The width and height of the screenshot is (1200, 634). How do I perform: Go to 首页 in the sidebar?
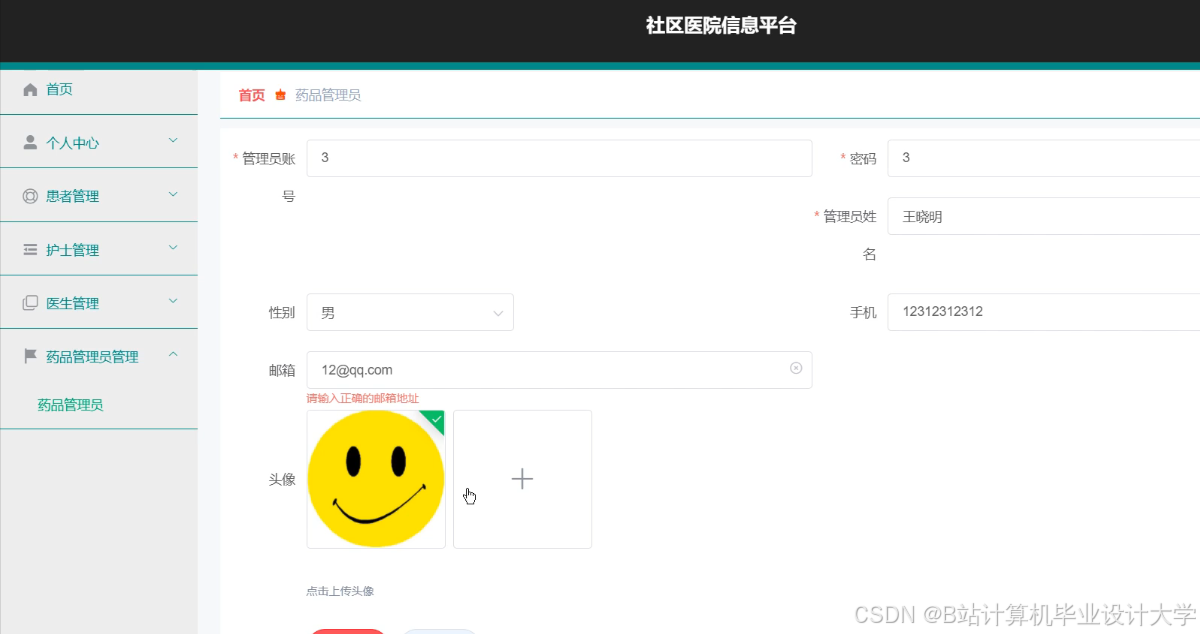99,90
